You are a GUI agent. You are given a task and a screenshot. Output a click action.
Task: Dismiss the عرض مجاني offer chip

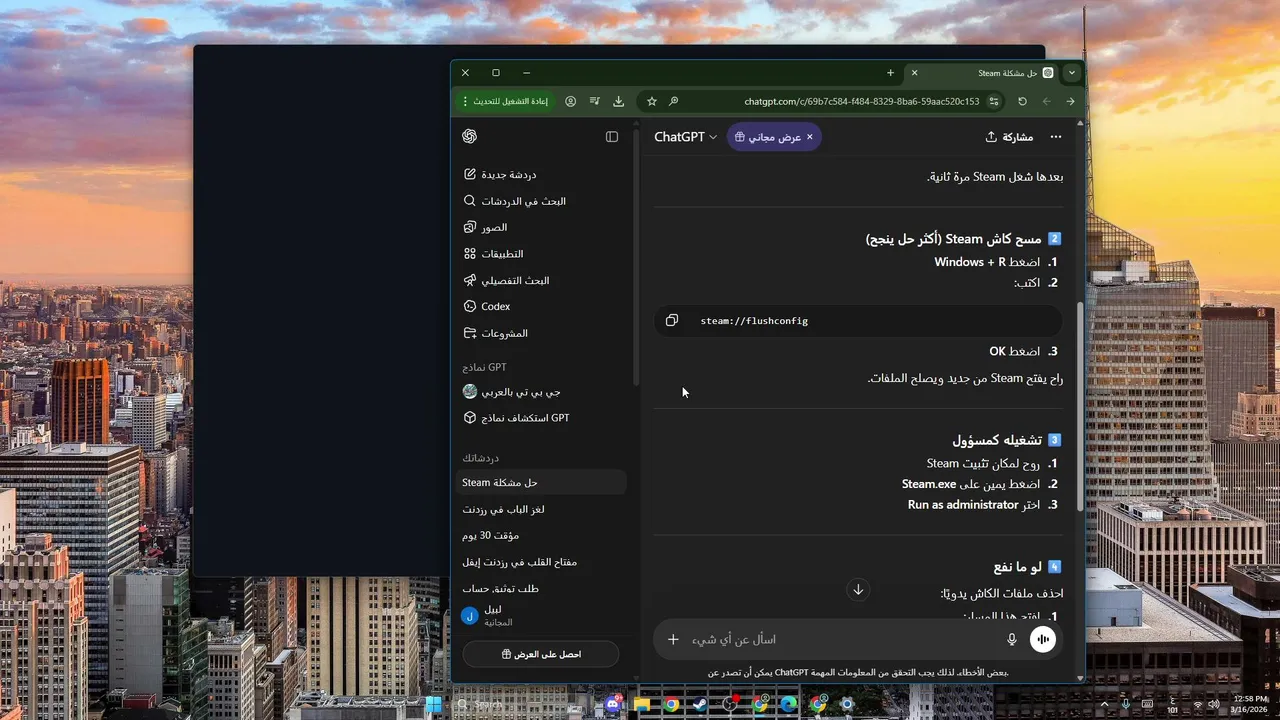click(810, 137)
